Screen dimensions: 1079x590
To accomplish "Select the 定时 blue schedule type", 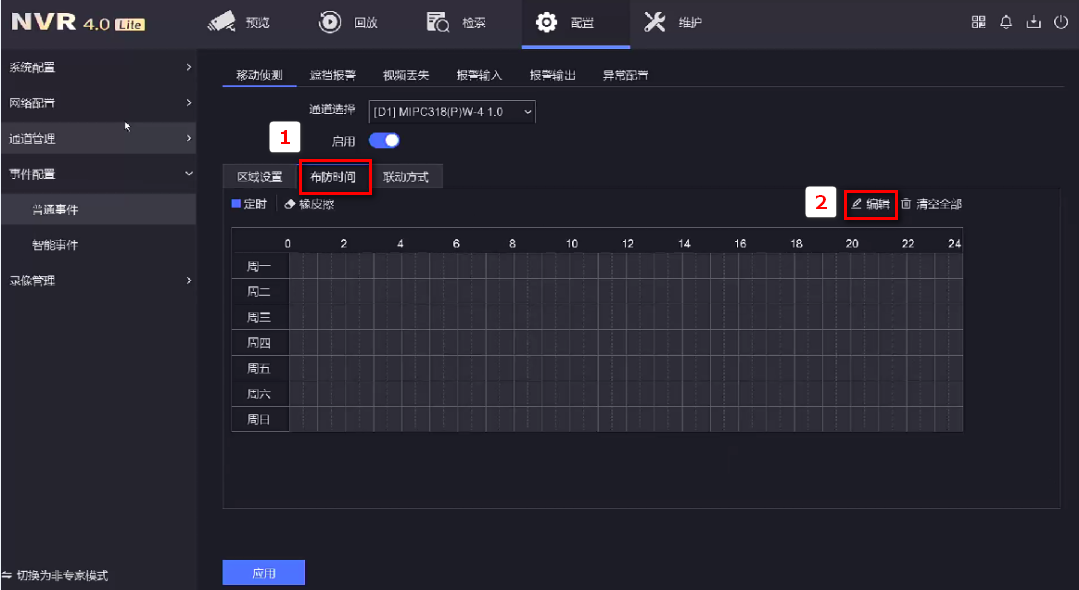I will 249,204.
